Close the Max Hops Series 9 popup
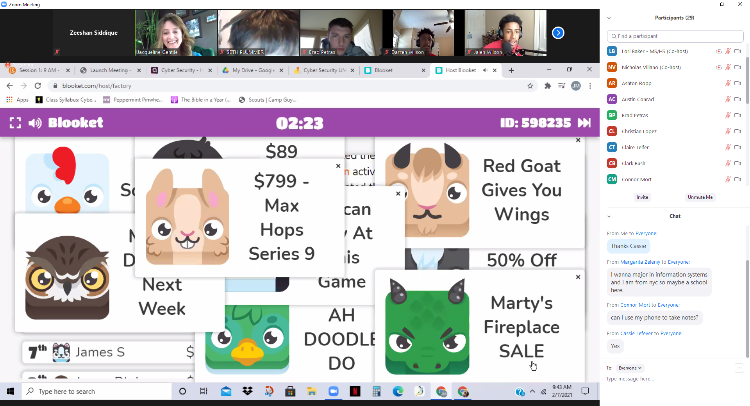This screenshot has width=750, height=406. point(338,166)
